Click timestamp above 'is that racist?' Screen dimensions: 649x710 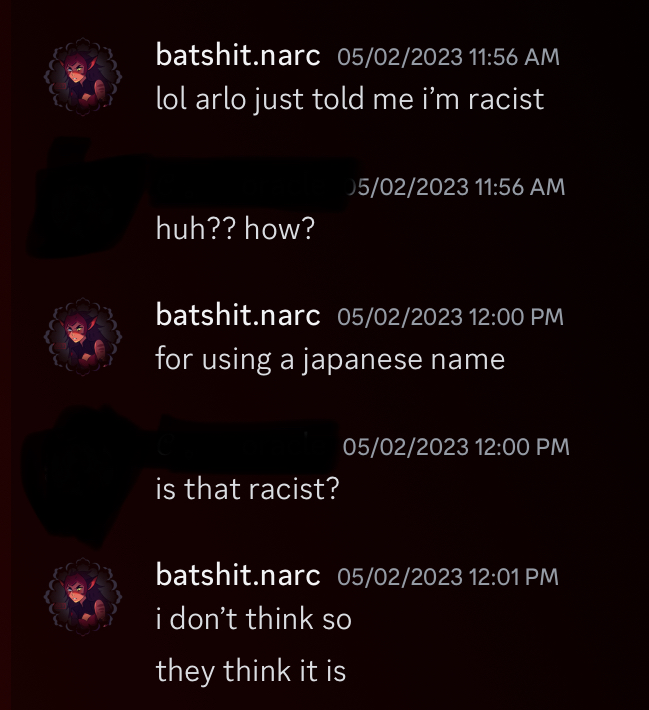click(x=456, y=447)
